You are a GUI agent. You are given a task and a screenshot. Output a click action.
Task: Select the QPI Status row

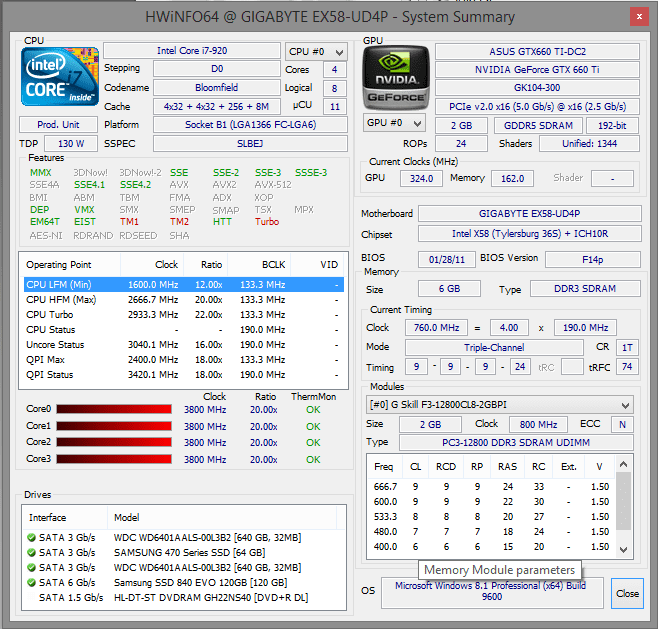click(x=183, y=375)
